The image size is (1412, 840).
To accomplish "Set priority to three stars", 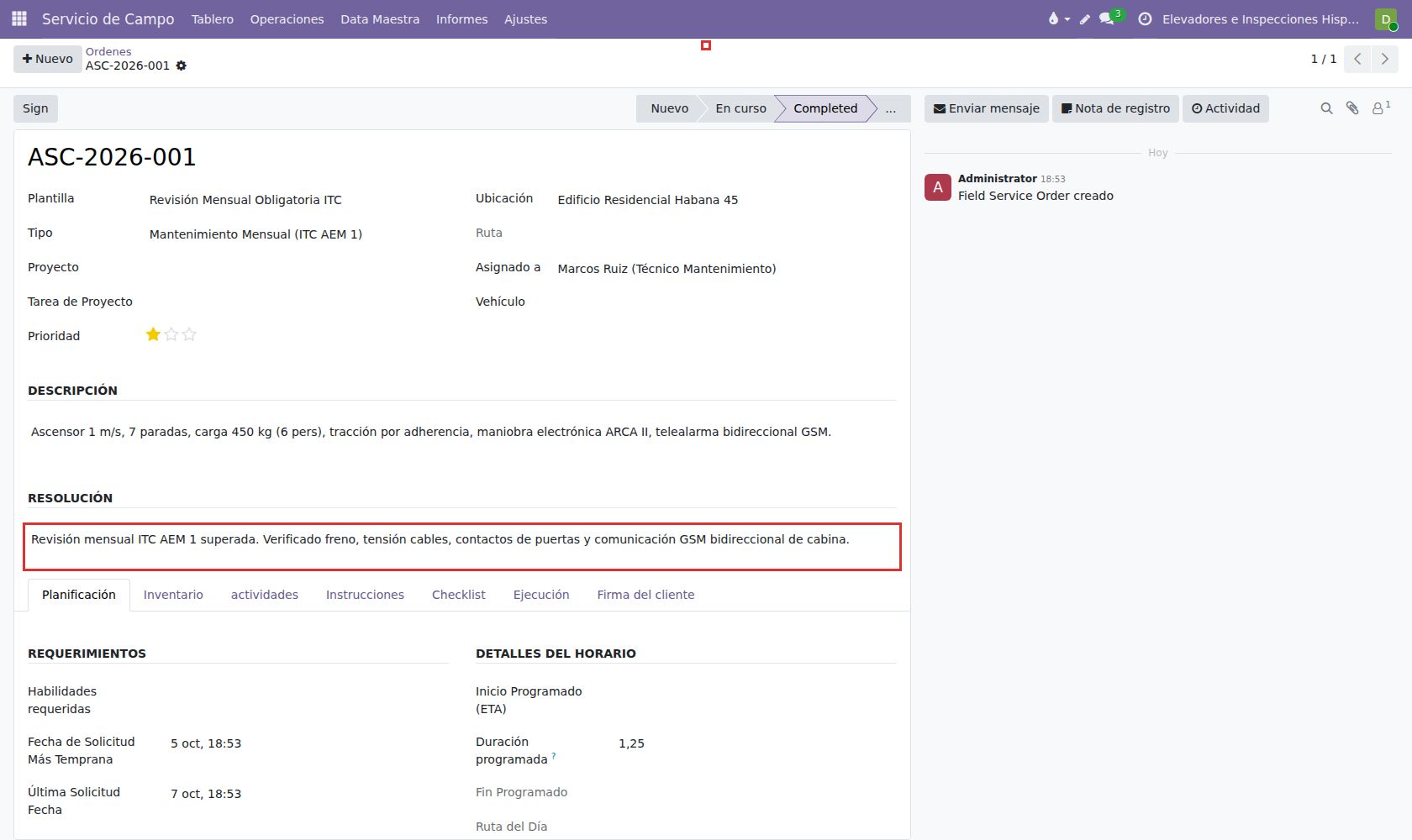I will click(x=189, y=334).
